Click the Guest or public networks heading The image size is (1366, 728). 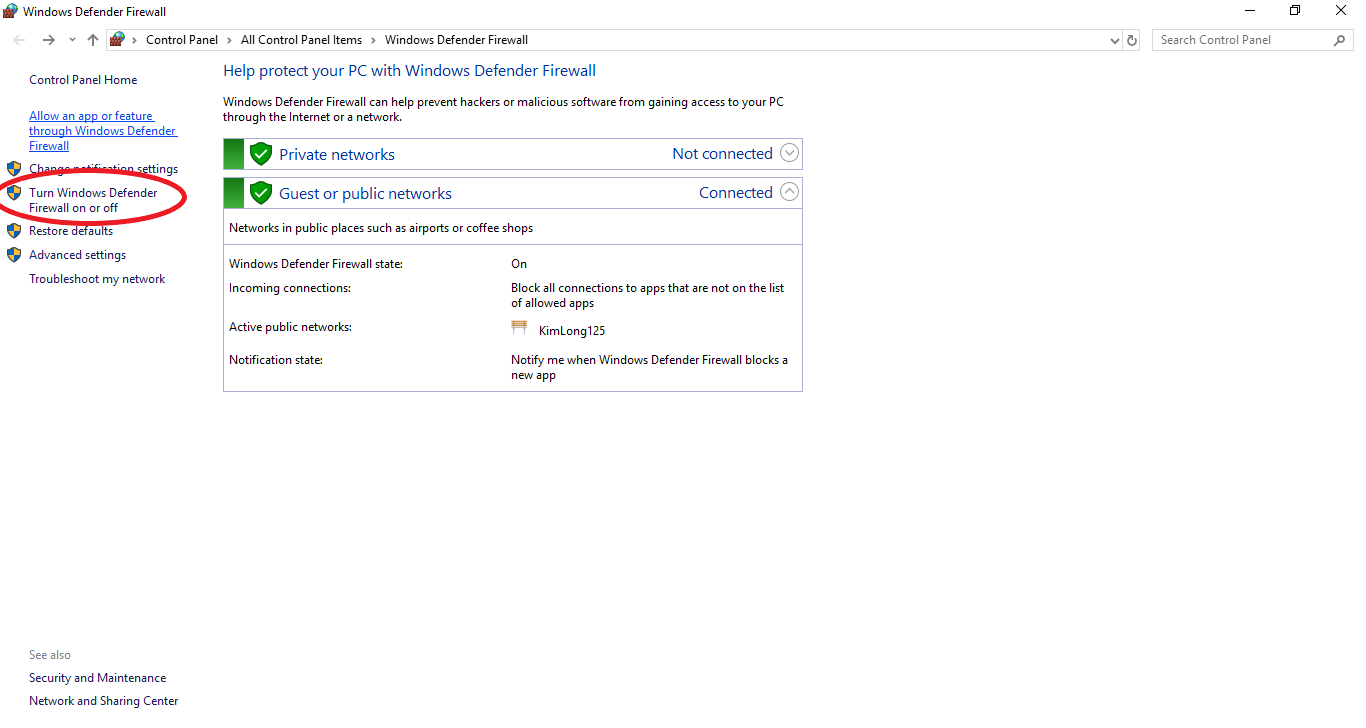[365, 193]
